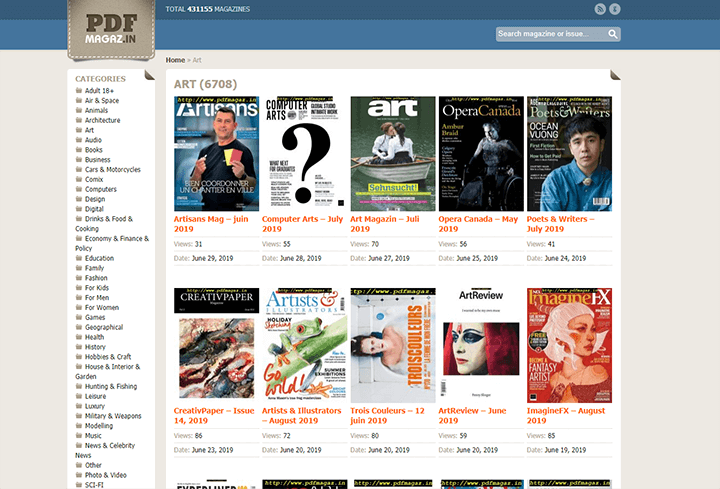The image size is (720, 489).
Task: Open News & Celebrity News category
Action: pyautogui.click(x=105, y=450)
